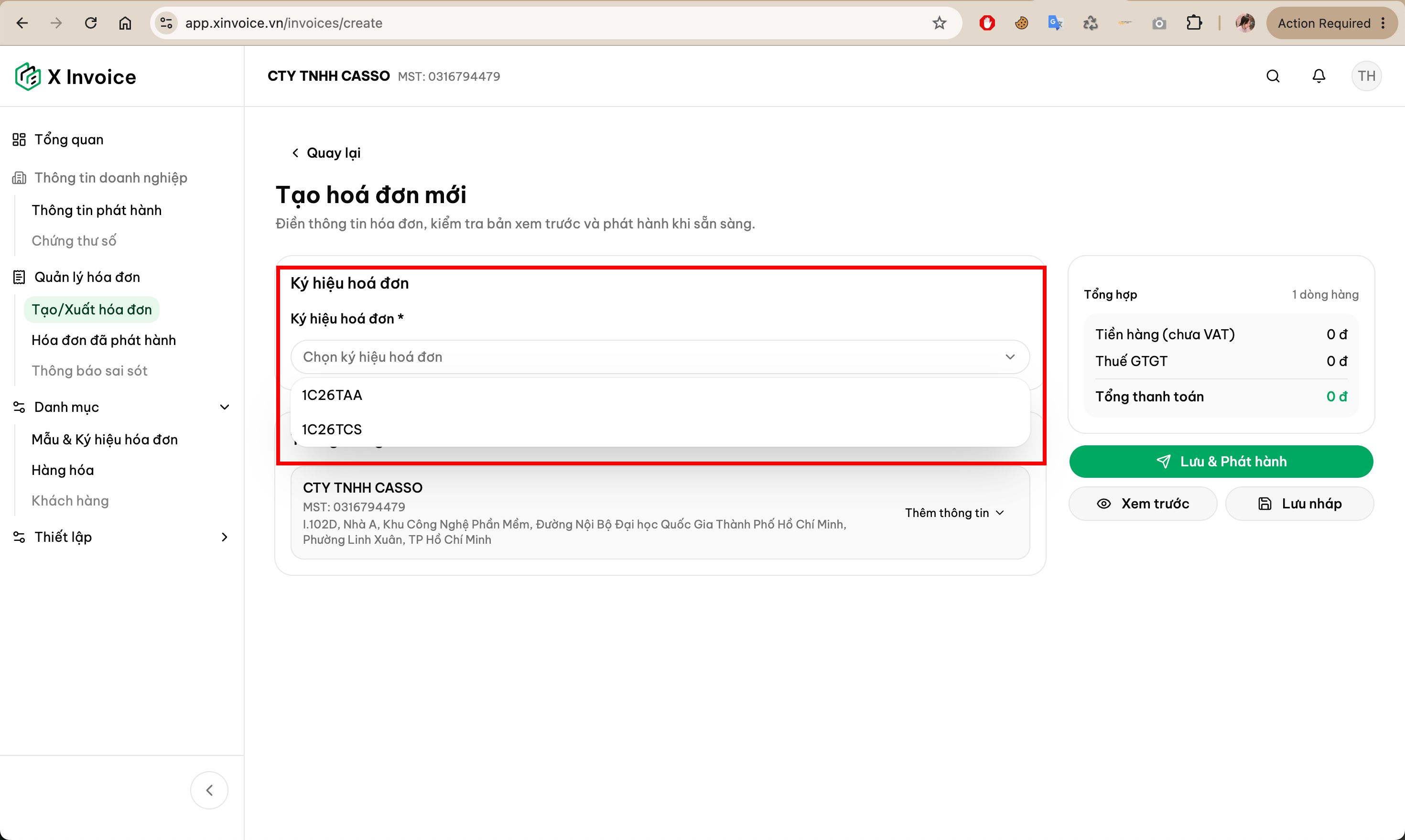Click the Xem trước preview button
1405x840 pixels.
click(1142, 503)
